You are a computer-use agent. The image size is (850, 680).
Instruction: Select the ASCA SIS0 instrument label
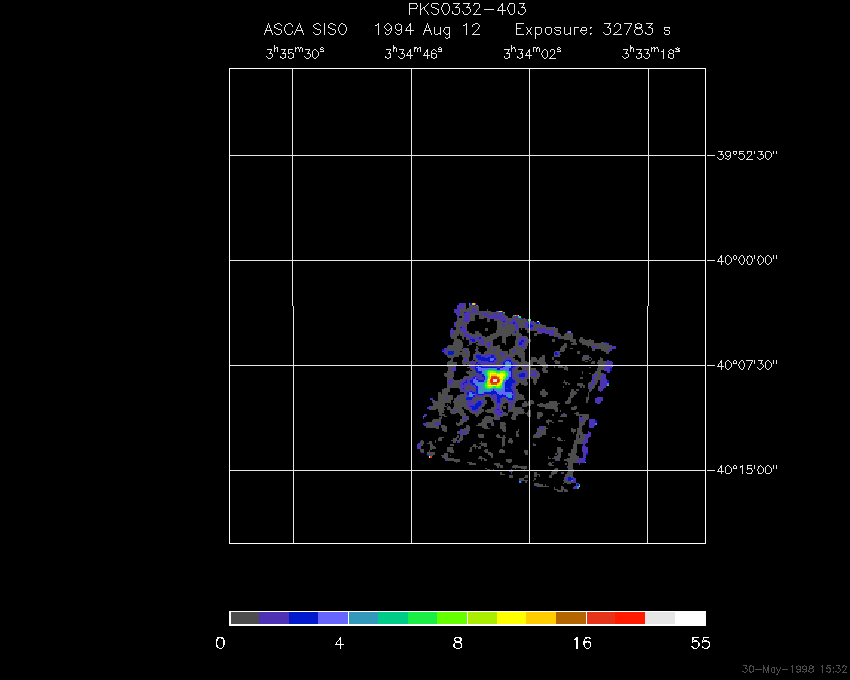(305, 29)
